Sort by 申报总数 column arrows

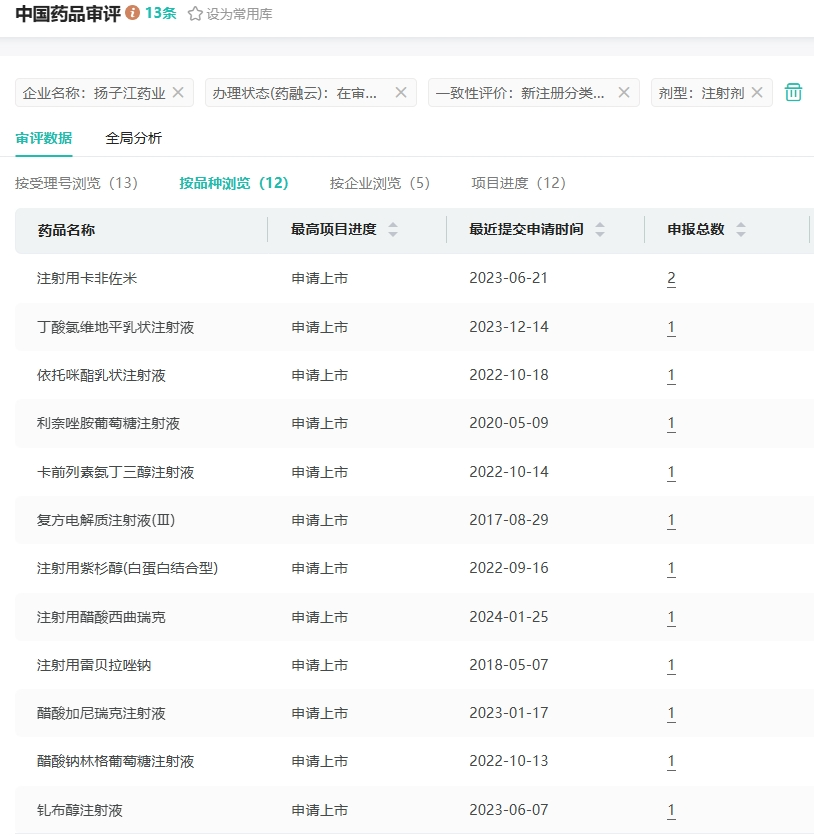click(x=741, y=230)
